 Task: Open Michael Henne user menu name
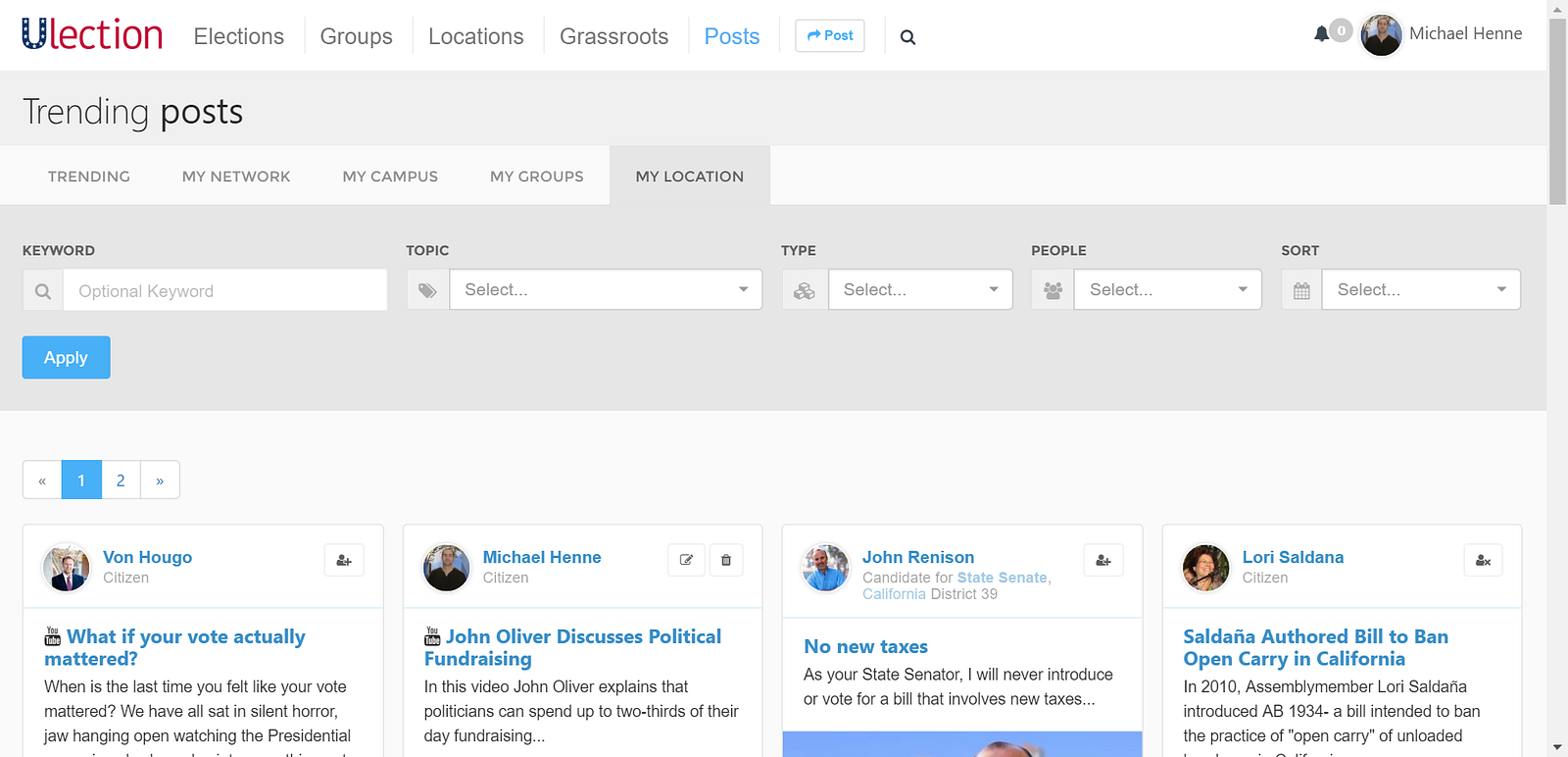(1466, 33)
